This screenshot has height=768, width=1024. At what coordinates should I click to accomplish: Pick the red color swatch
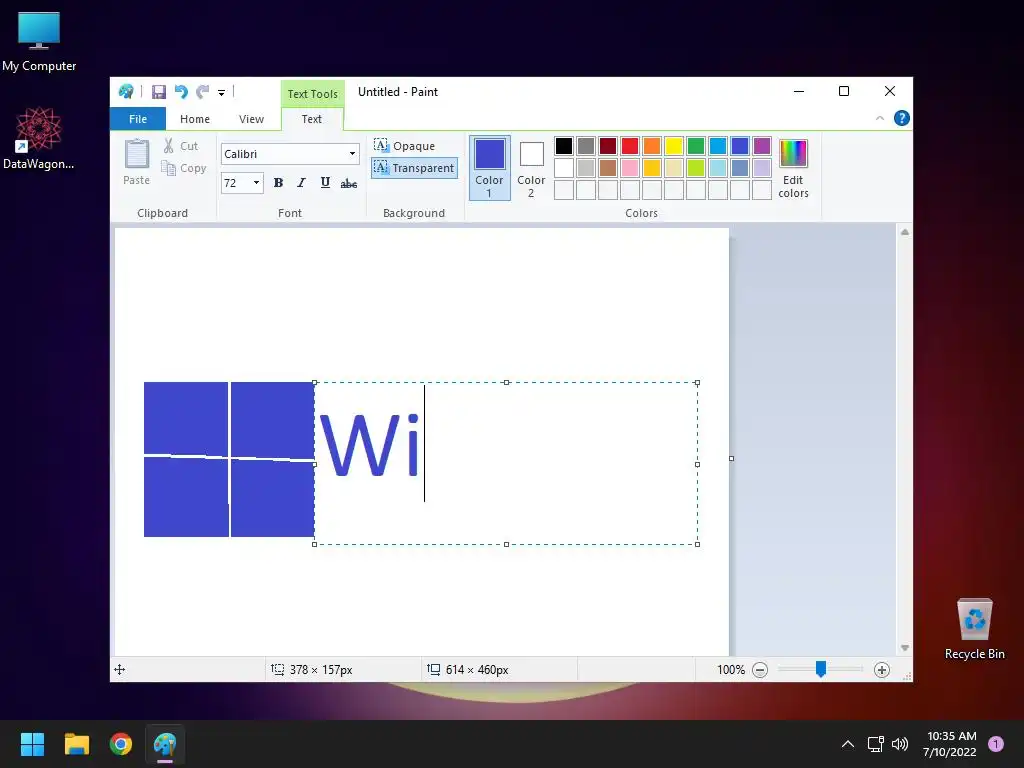pos(630,146)
